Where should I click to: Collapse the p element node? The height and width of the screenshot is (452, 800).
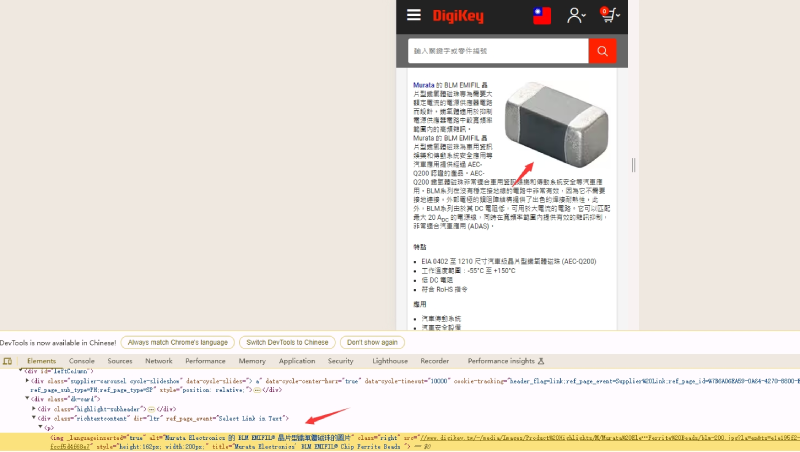click(x=41, y=427)
